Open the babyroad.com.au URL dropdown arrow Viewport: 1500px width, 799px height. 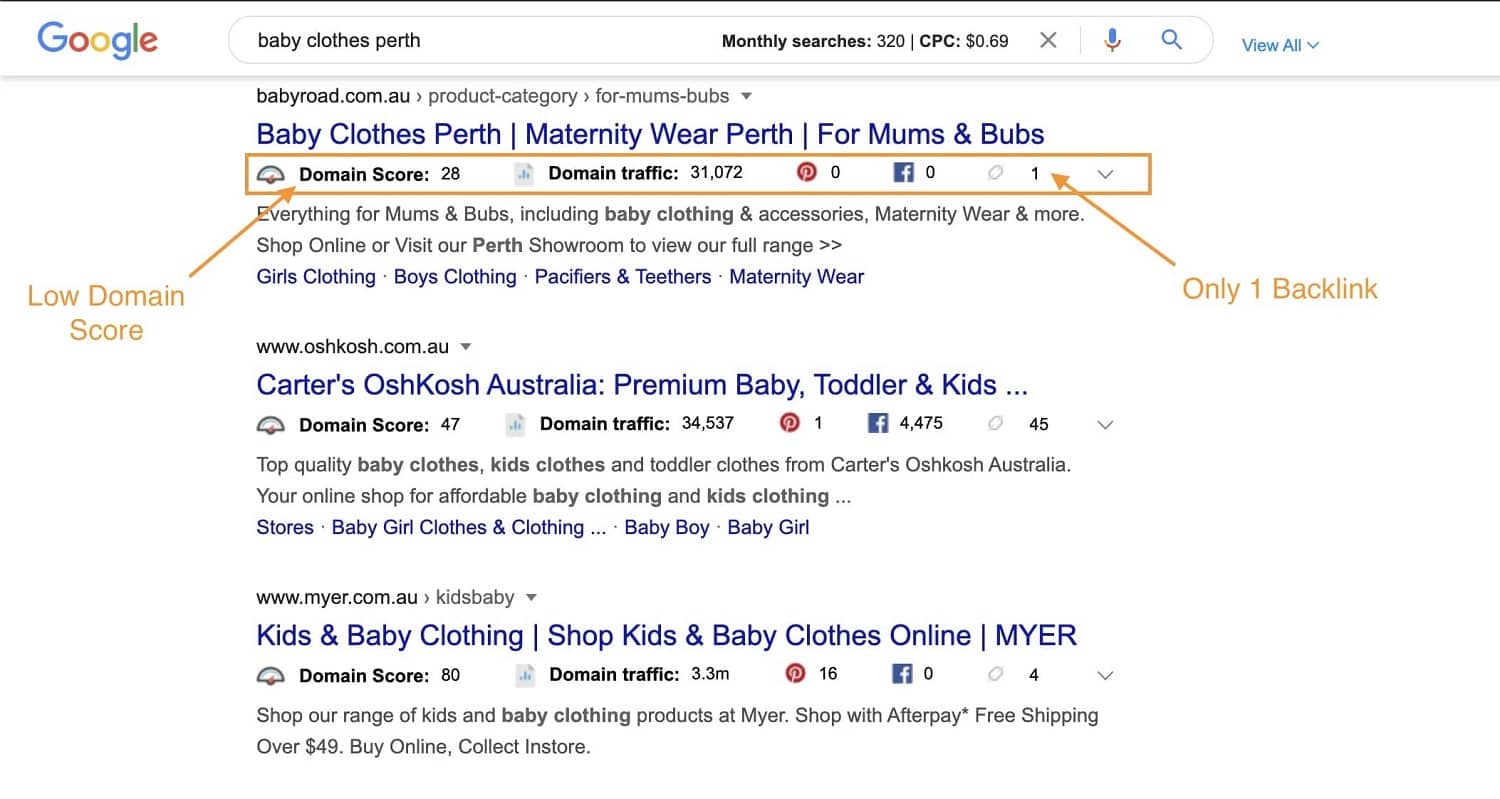point(745,97)
